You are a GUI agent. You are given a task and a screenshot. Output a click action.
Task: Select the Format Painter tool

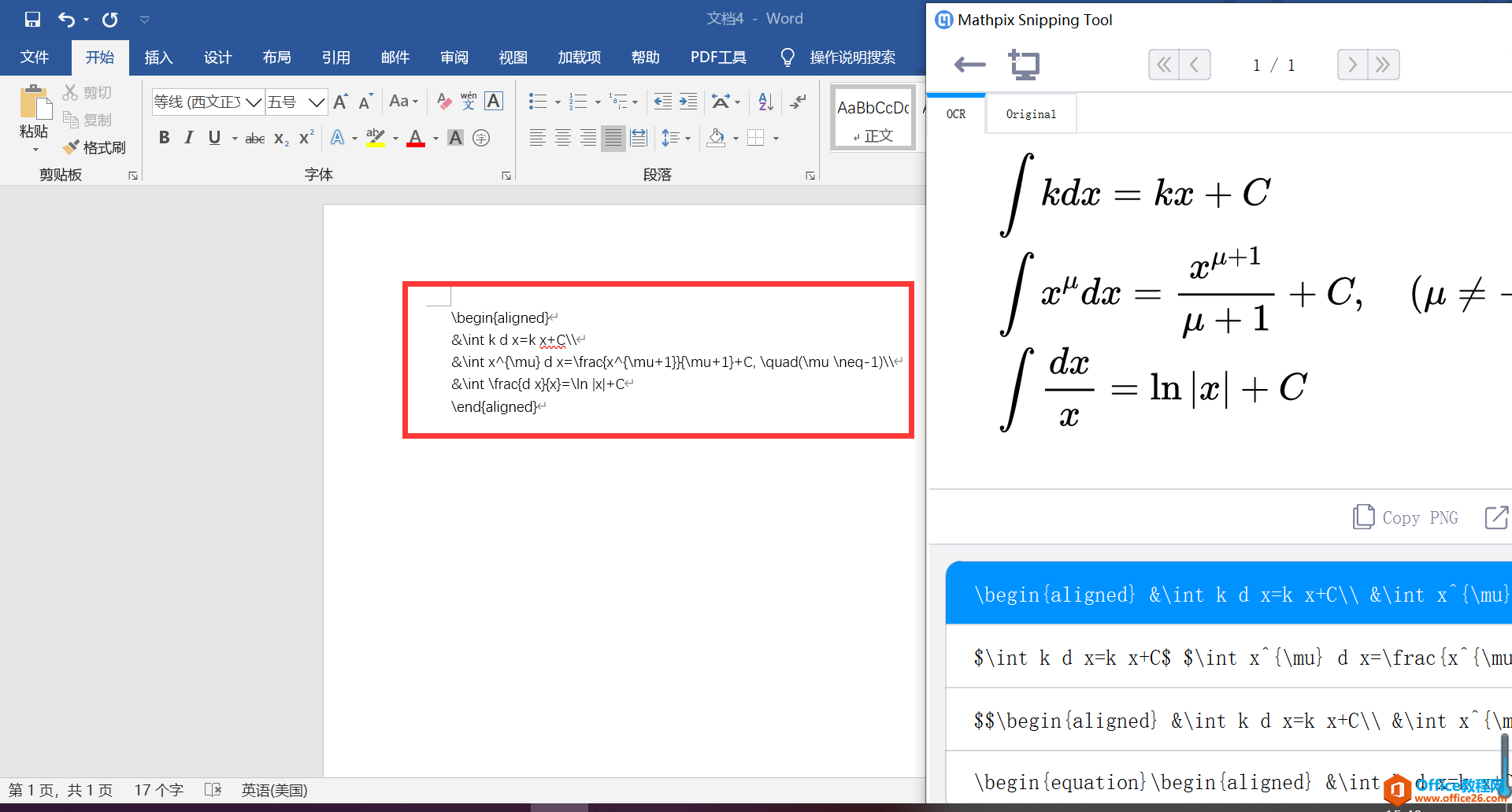point(94,147)
